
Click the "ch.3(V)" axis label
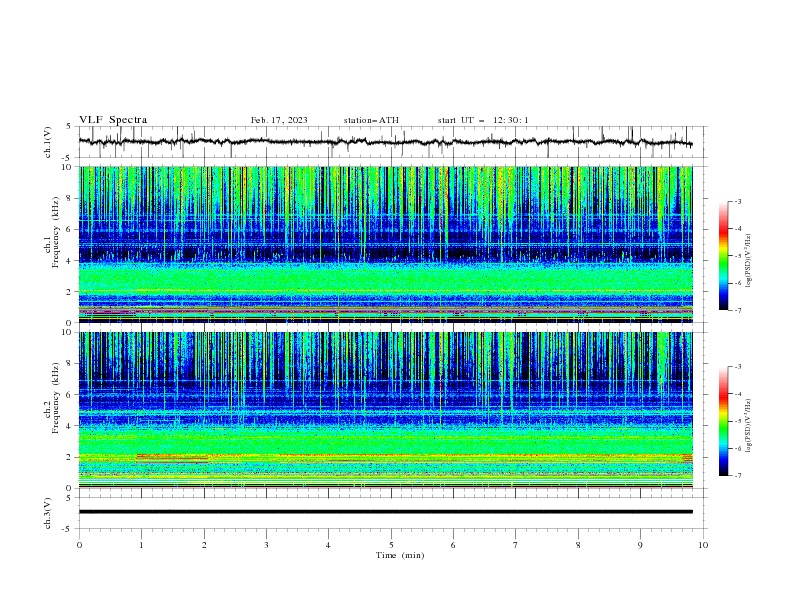click(48, 513)
